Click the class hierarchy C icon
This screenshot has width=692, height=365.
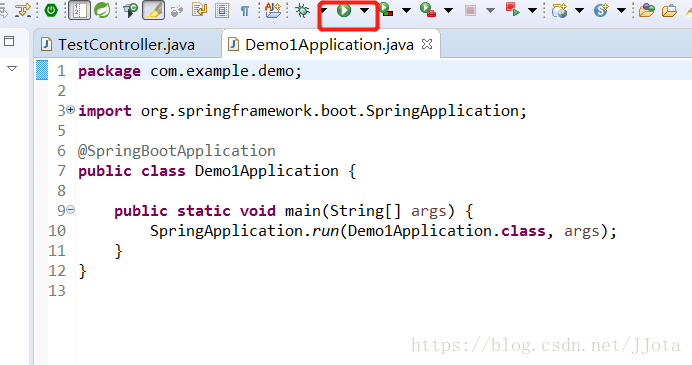130,10
